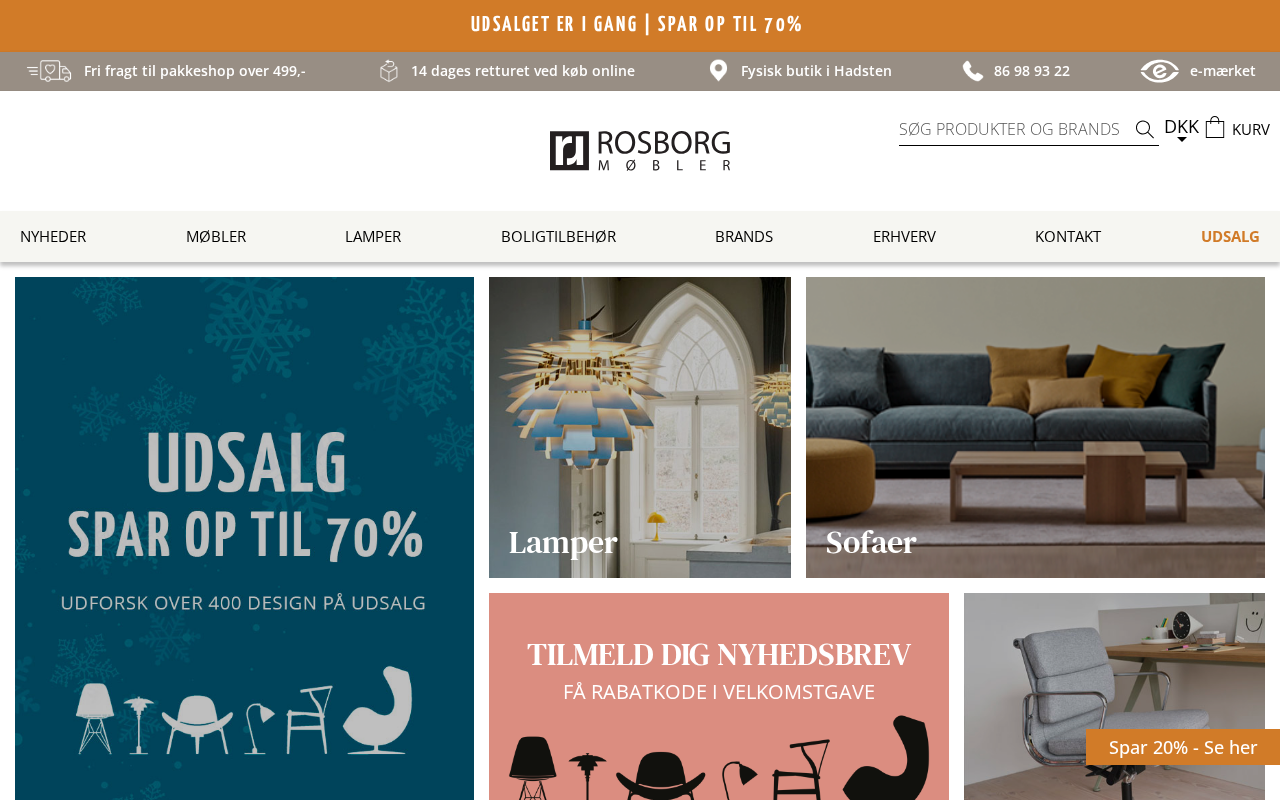1280x800 pixels.
Task: Open the LAMPER menu
Action: coord(373,236)
